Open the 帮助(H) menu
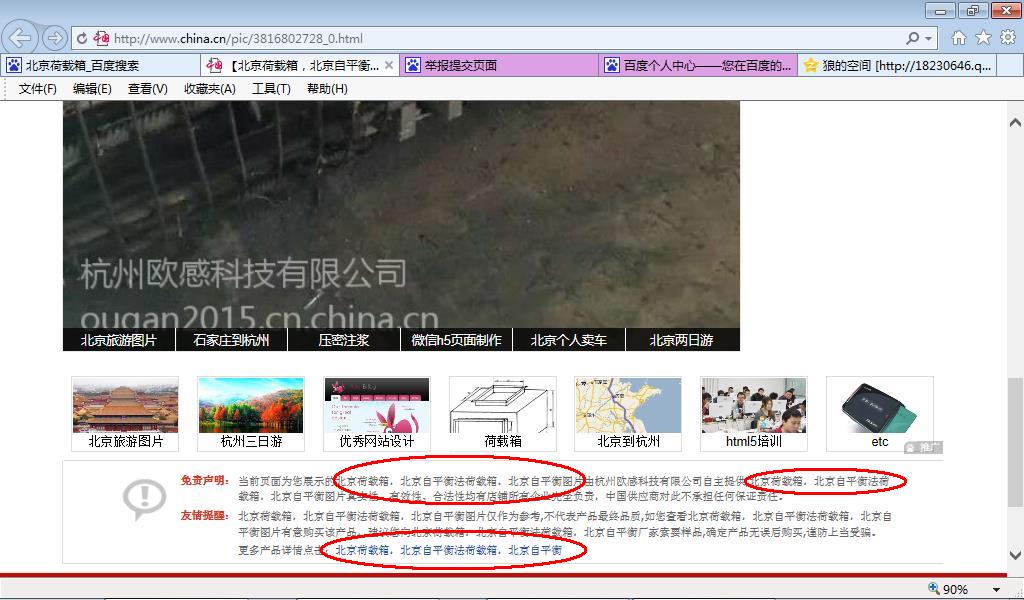Image resolution: width=1024 pixels, height=600 pixels. (327, 89)
